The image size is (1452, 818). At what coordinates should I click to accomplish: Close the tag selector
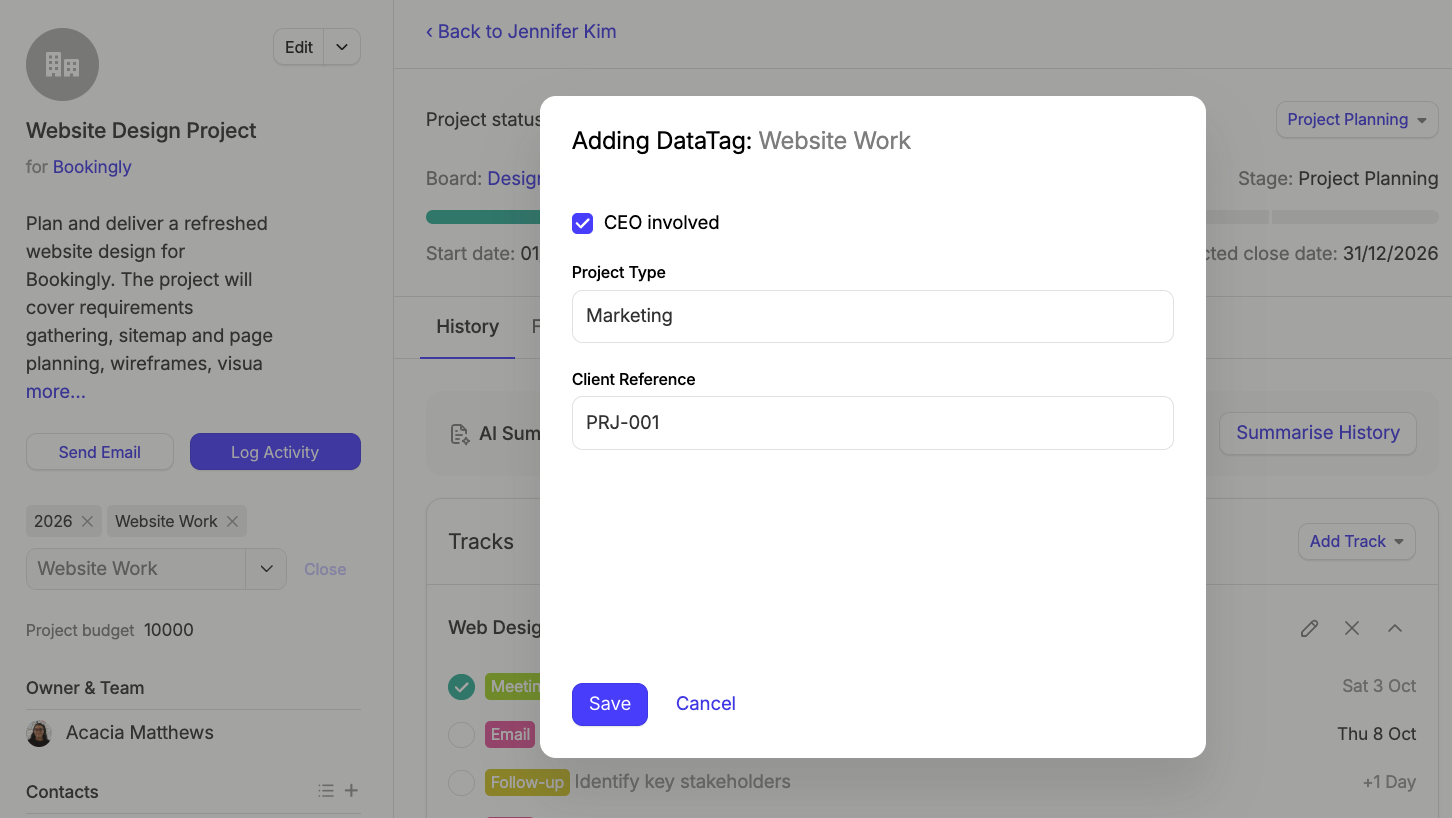click(325, 569)
